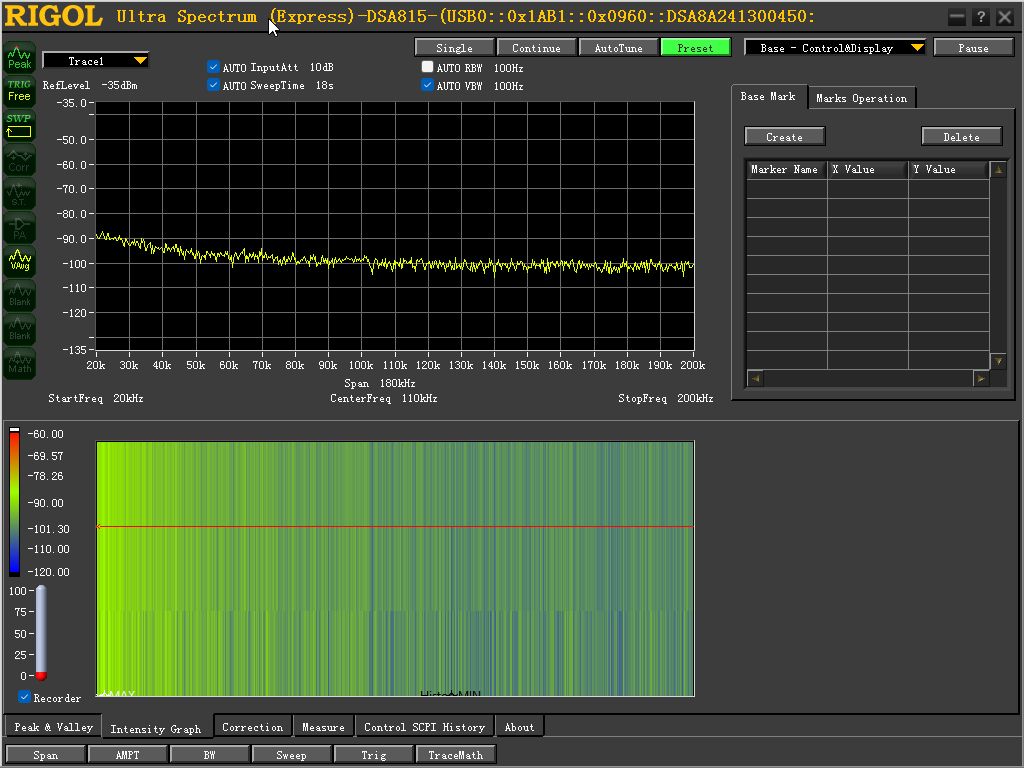1024x768 pixels.
Task: Expand the Base - Control&Display dropdown
Action: [x=835, y=48]
